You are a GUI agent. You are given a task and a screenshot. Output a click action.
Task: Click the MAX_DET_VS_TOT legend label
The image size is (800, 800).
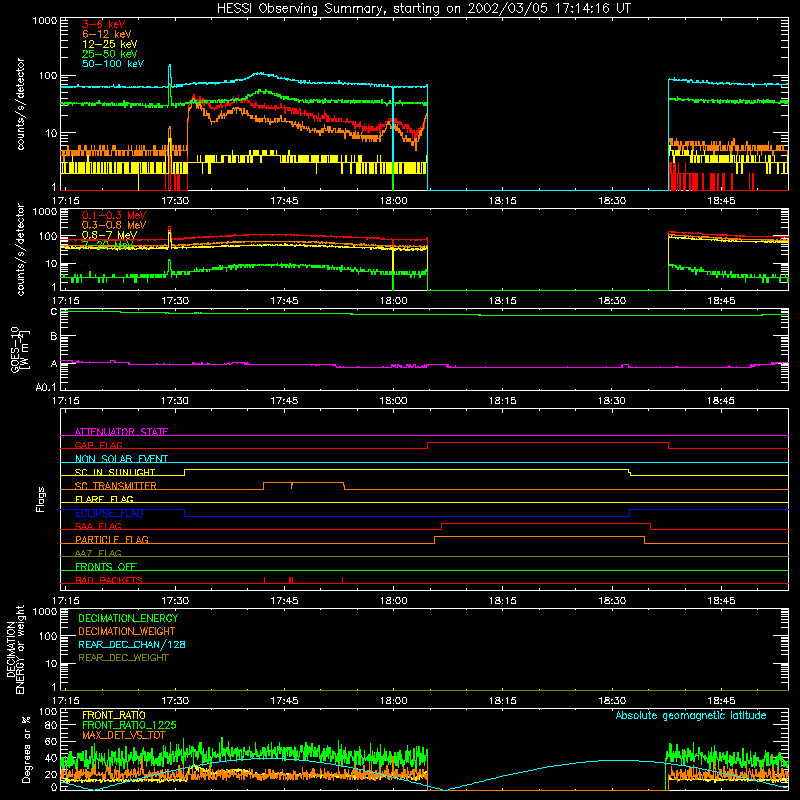point(124,735)
